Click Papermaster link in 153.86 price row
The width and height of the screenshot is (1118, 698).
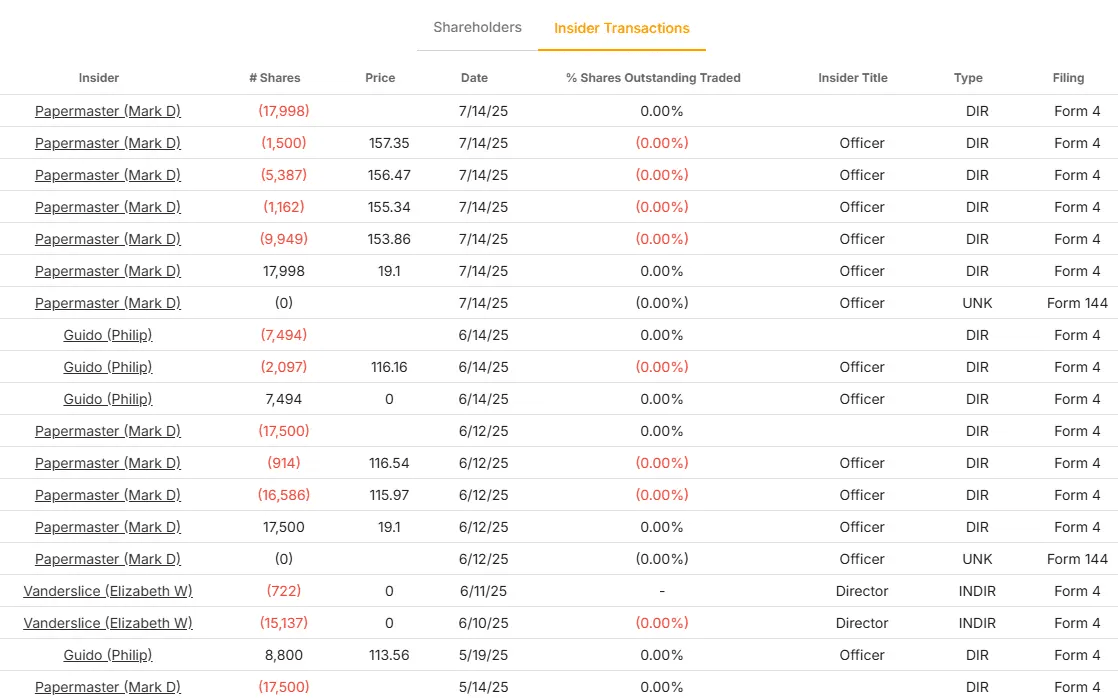(x=108, y=239)
